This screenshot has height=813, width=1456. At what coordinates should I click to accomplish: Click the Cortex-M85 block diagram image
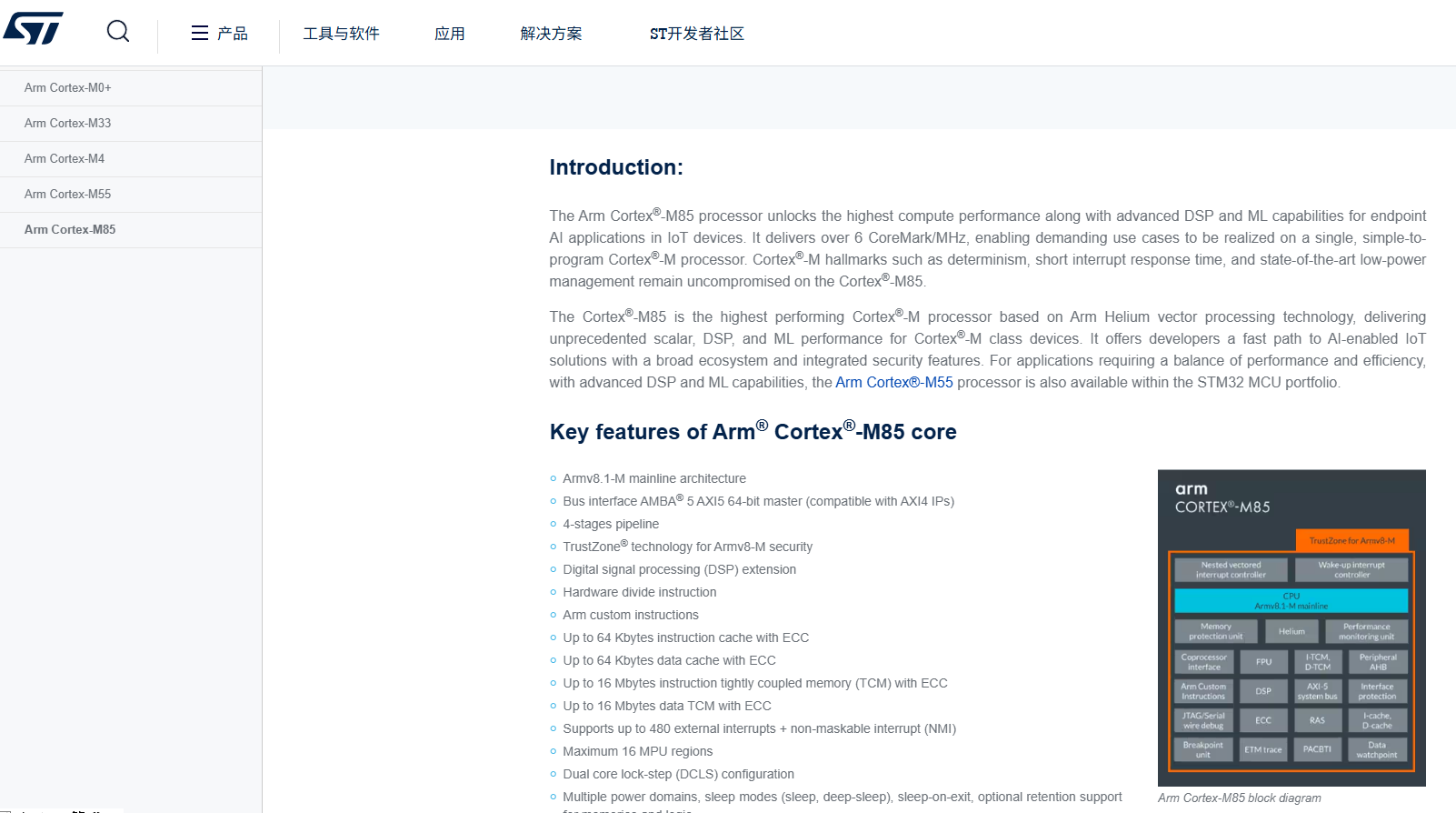(x=1291, y=627)
